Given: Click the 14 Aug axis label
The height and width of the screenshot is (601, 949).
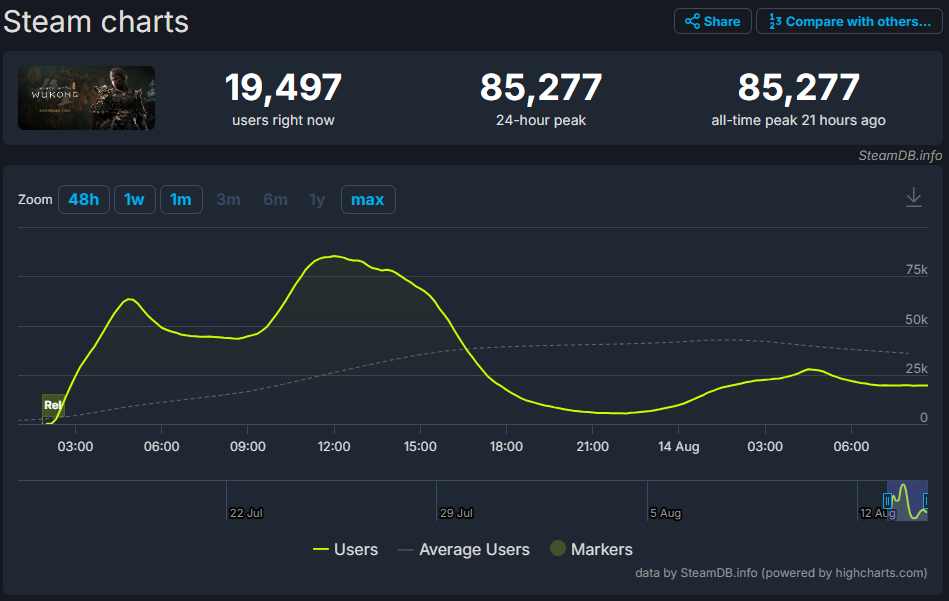Looking at the screenshot, I should point(678,447).
